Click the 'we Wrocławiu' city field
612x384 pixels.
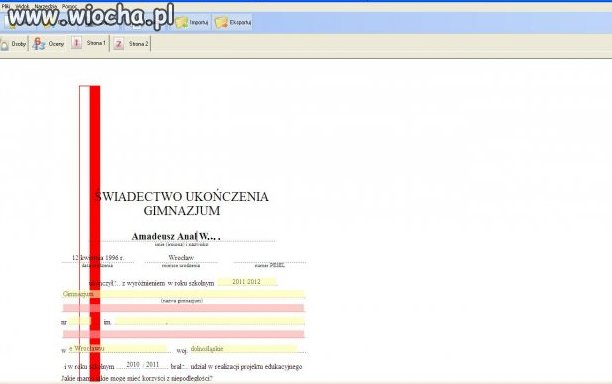tap(118, 348)
